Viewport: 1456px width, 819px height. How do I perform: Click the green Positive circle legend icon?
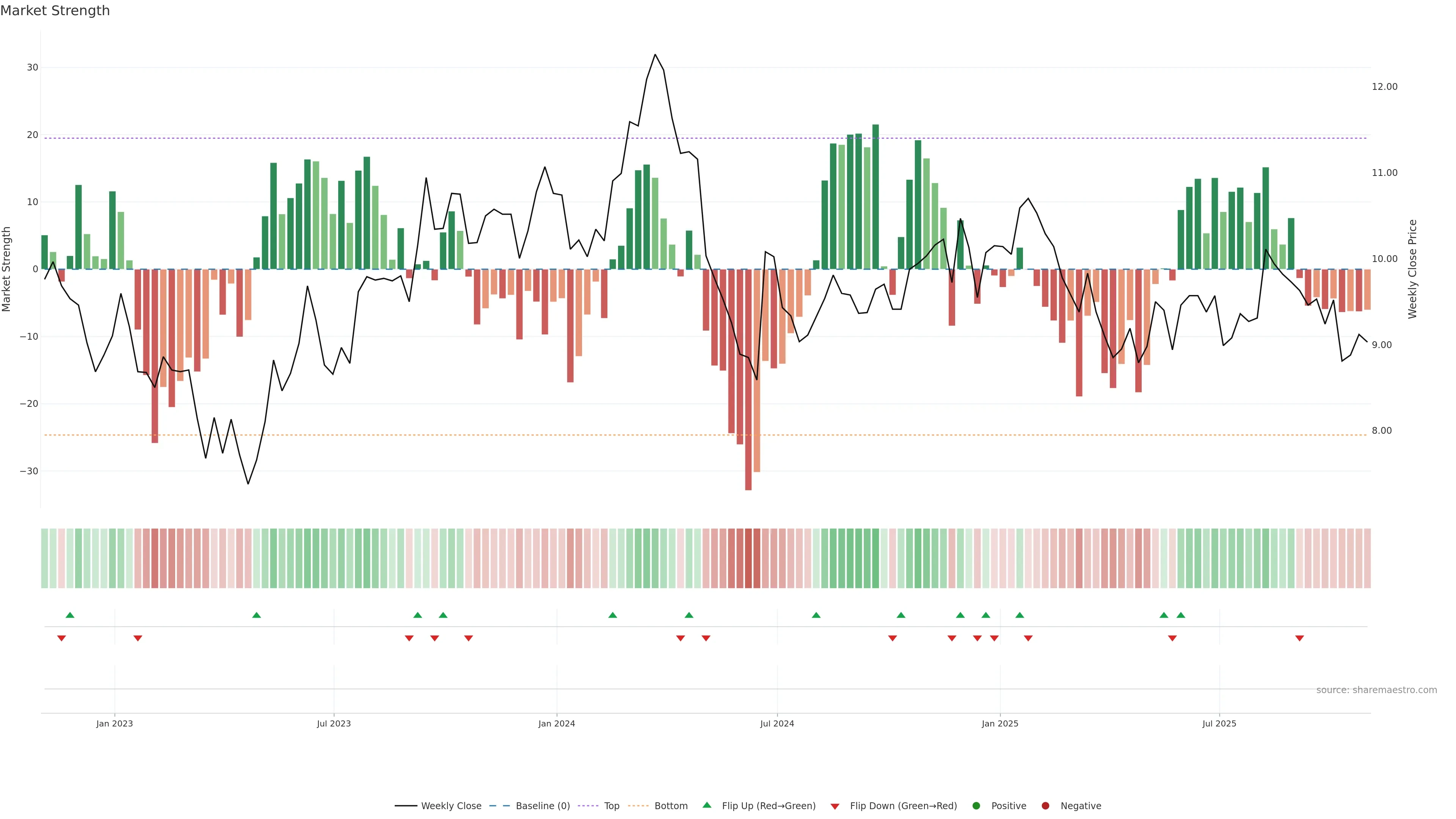pyautogui.click(x=976, y=805)
